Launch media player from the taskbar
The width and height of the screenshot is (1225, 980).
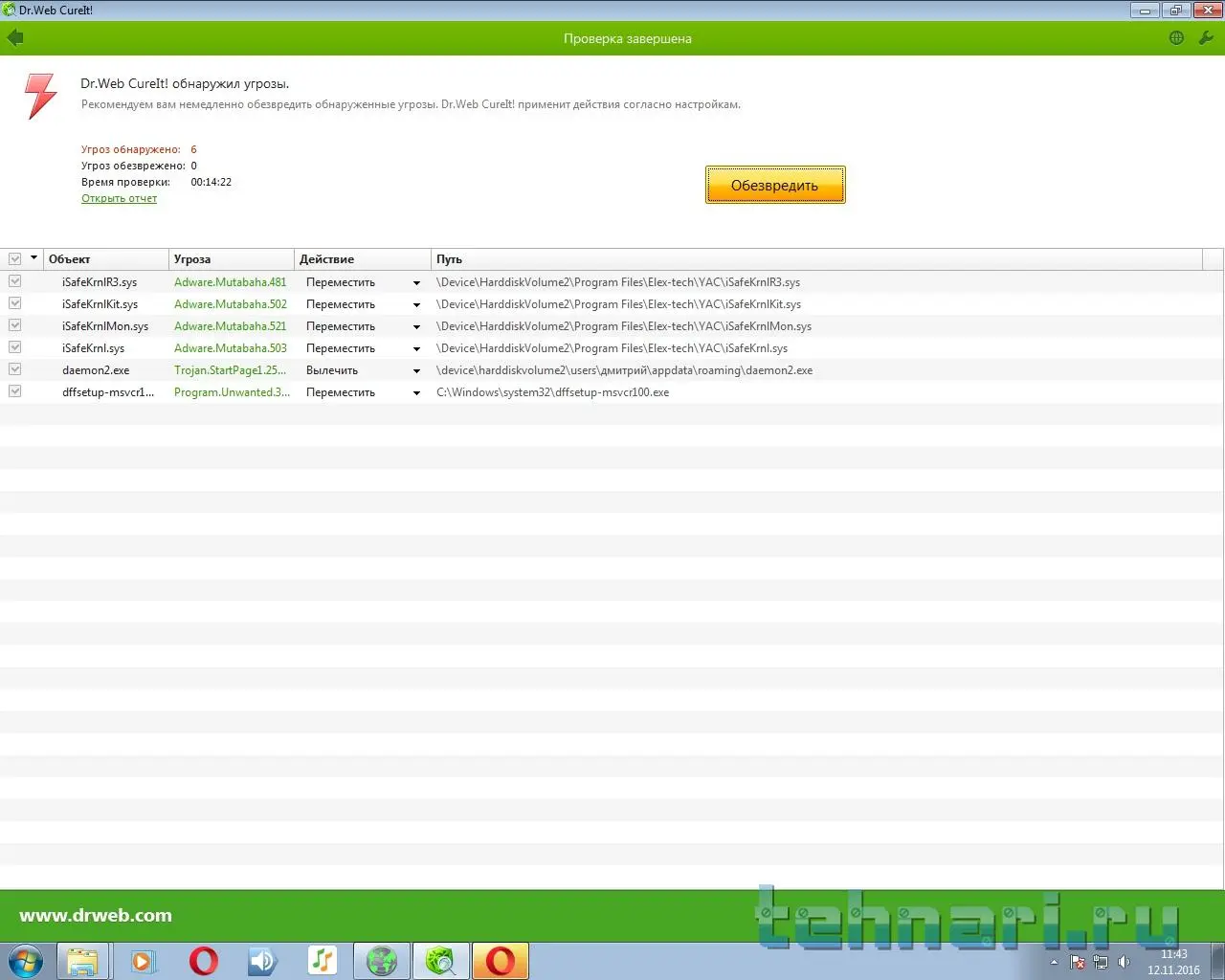[x=144, y=961]
